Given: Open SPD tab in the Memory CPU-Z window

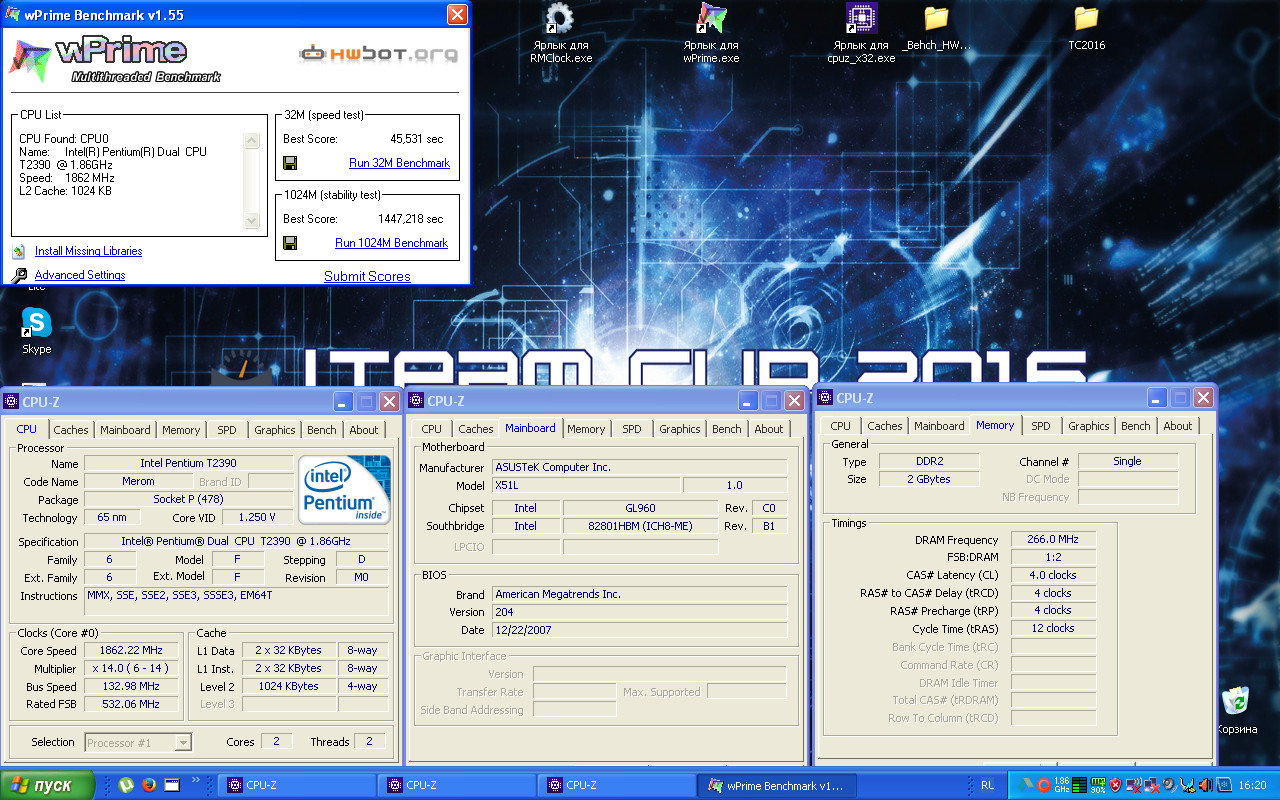Looking at the screenshot, I should [1041, 426].
